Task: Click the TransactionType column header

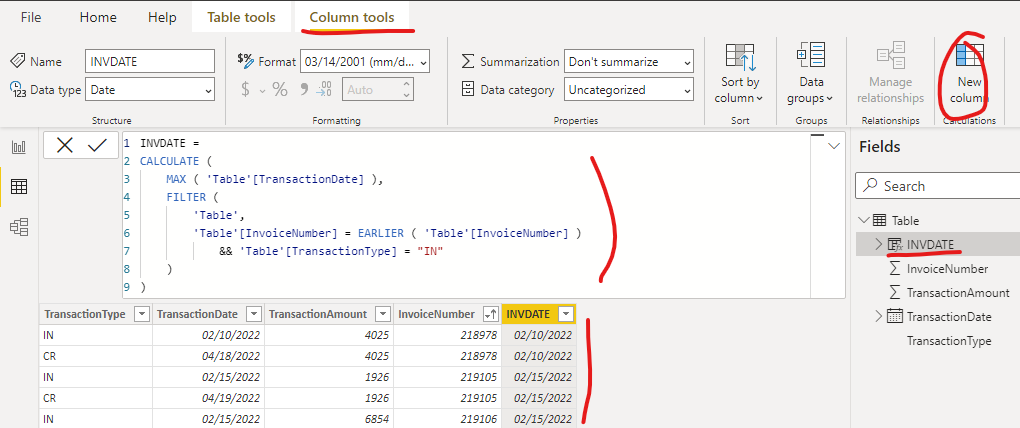Action: 96,315
